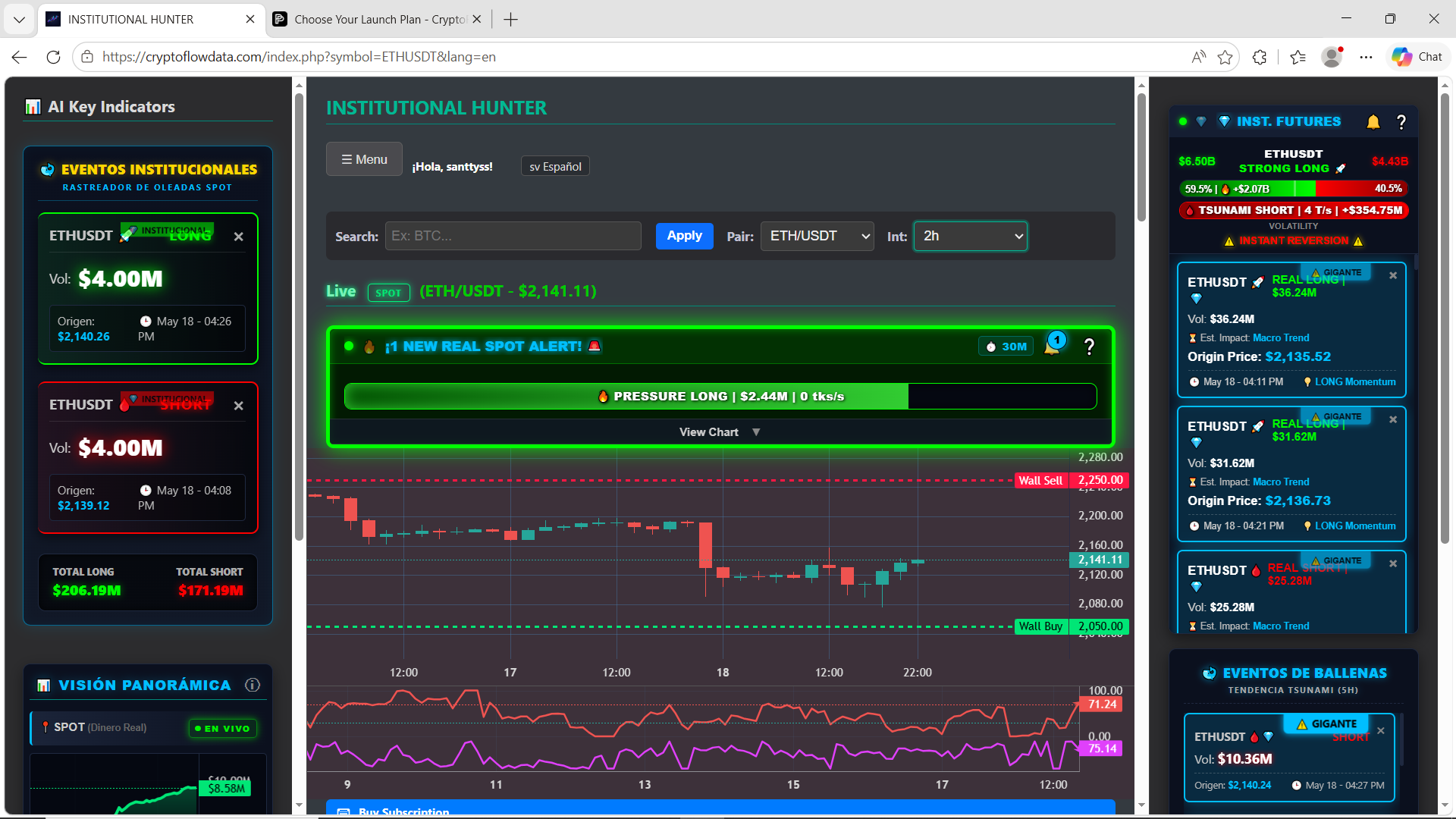1456x819 pixels.
Task: Switch to the INSTITUTIONAL HUNTER tab
Action: pos(150,19)
